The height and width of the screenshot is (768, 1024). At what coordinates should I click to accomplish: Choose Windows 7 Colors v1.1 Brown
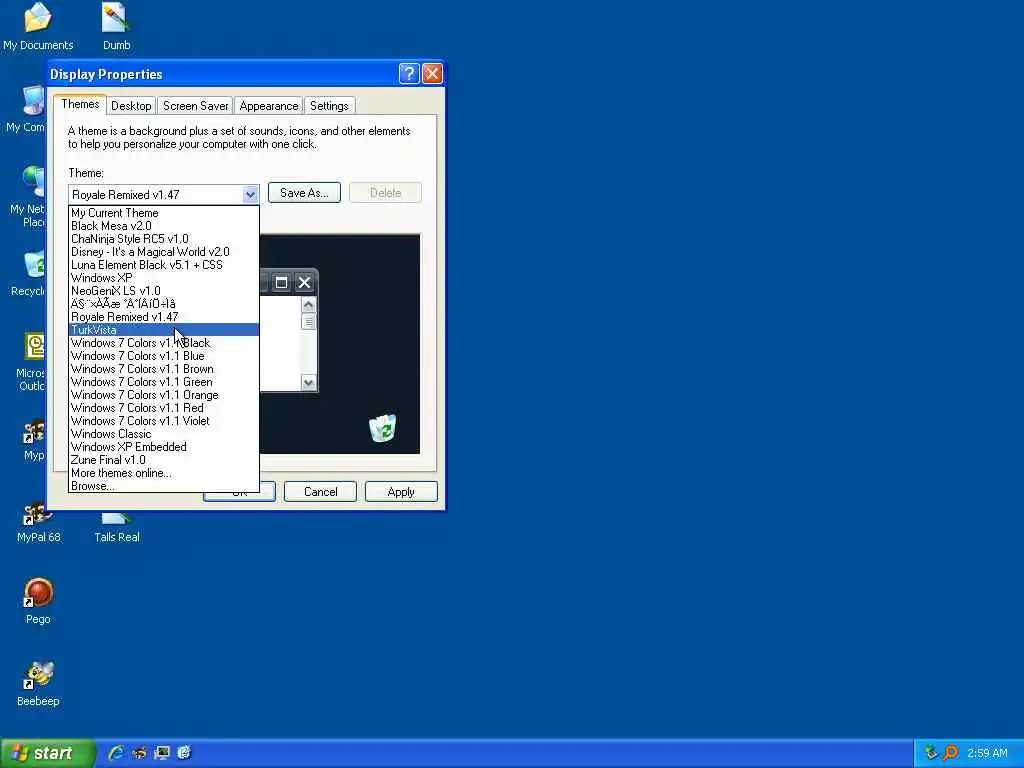163,369
